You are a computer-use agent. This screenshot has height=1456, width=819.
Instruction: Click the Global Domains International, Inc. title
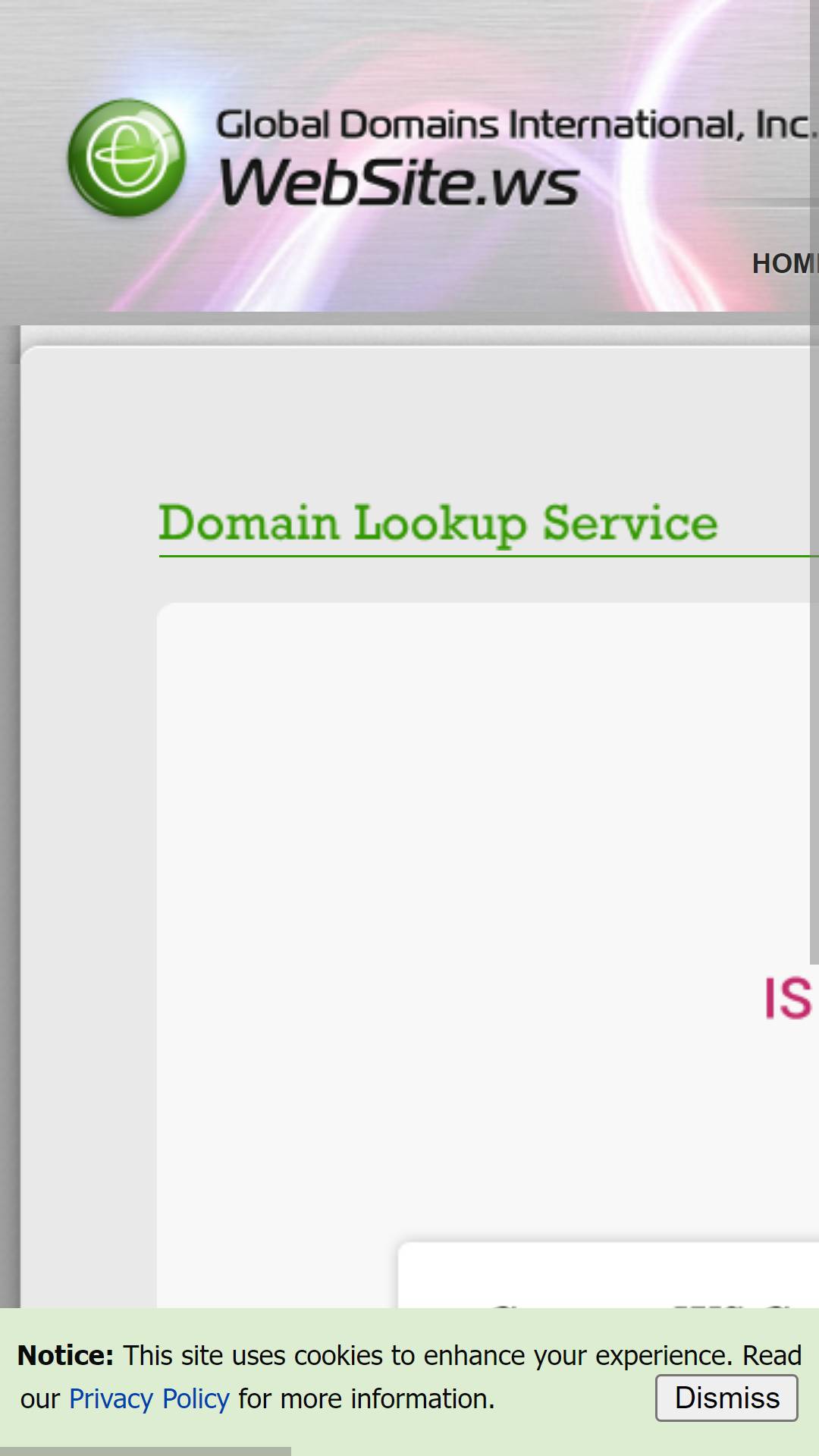tap(516, 125)
